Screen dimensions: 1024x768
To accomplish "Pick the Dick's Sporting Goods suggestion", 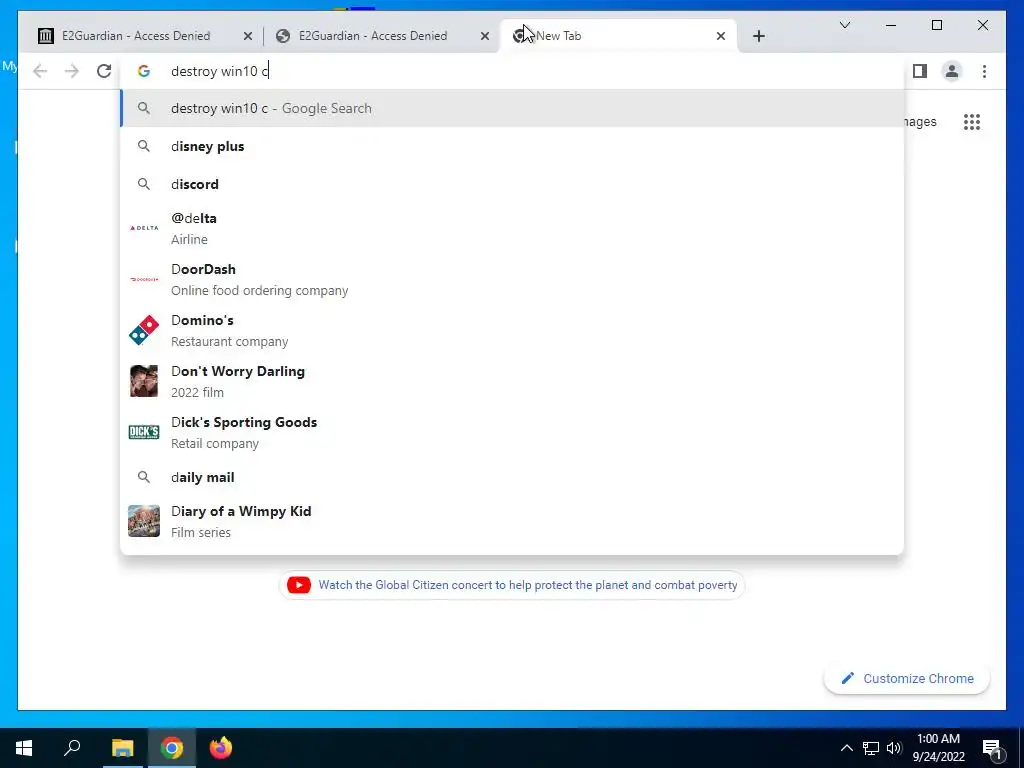I will pos(512,432).
